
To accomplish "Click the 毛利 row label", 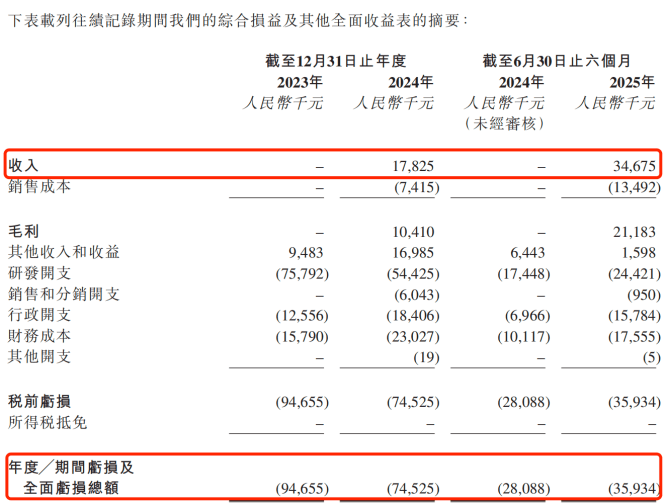I will pyautogui.click(x=23, y=231).
